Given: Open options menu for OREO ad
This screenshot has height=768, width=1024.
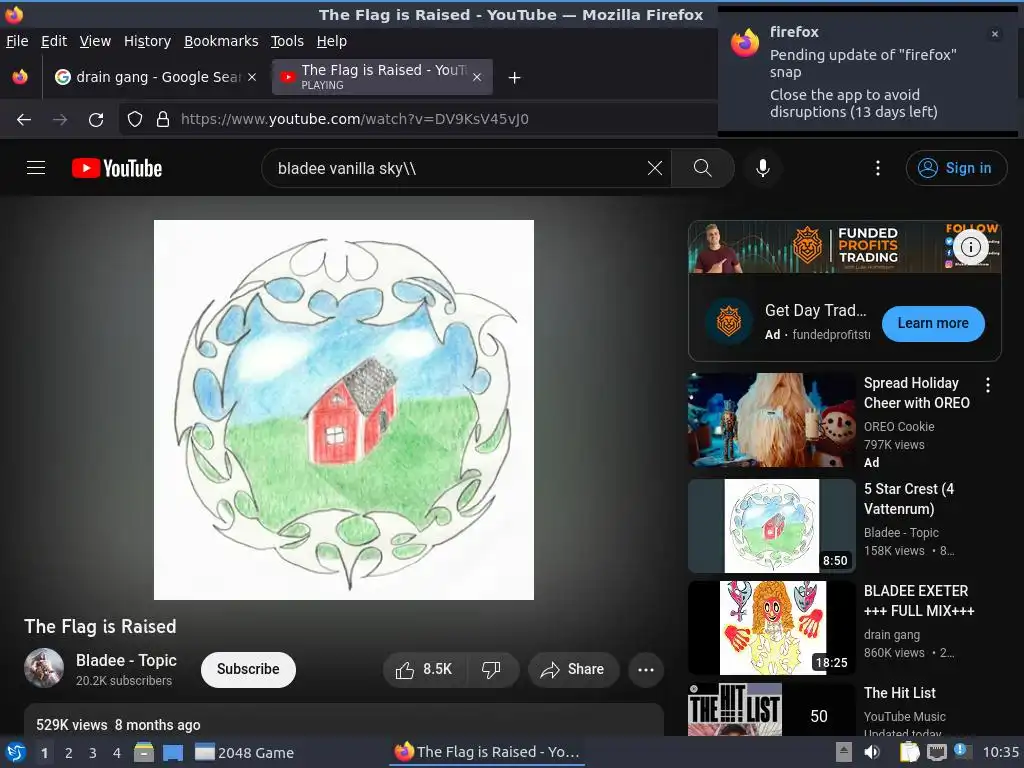Looking at the screenshot, I should point(987,385).
